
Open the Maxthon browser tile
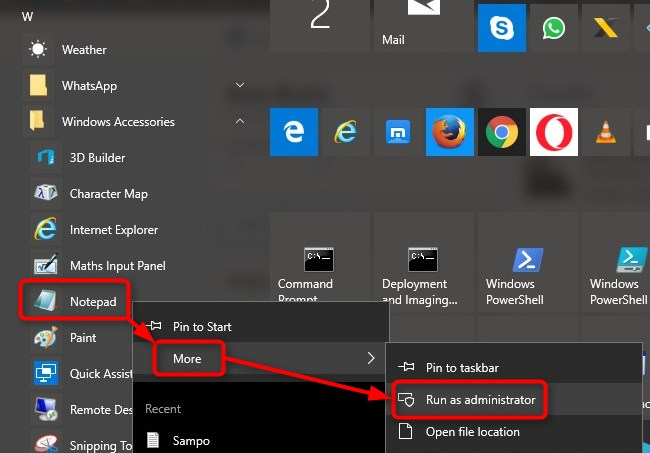[398, 132]
